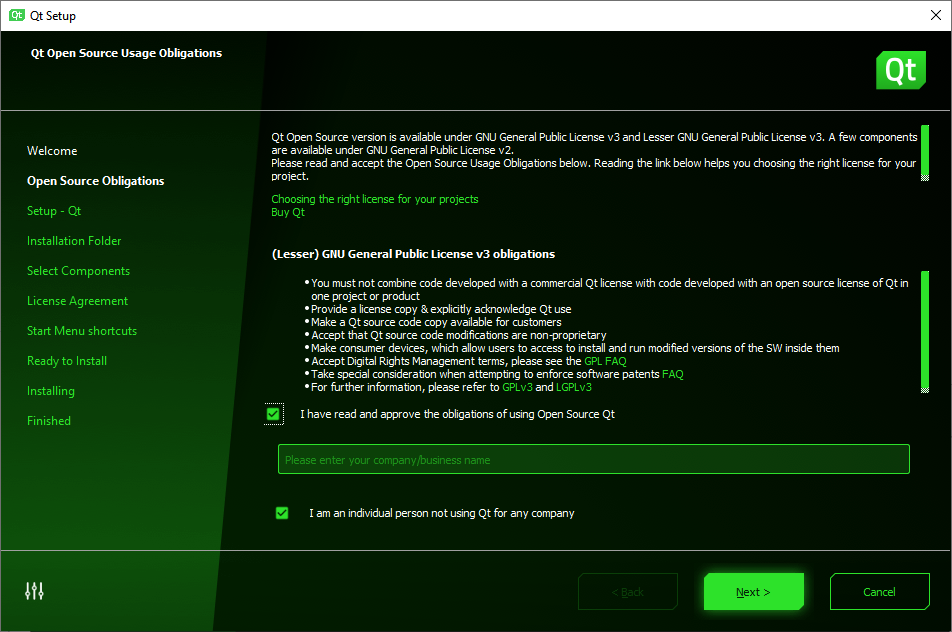Click 'I have read and approve' label
Viewport: 952px width, 632px height.
[x=457, y=414]
